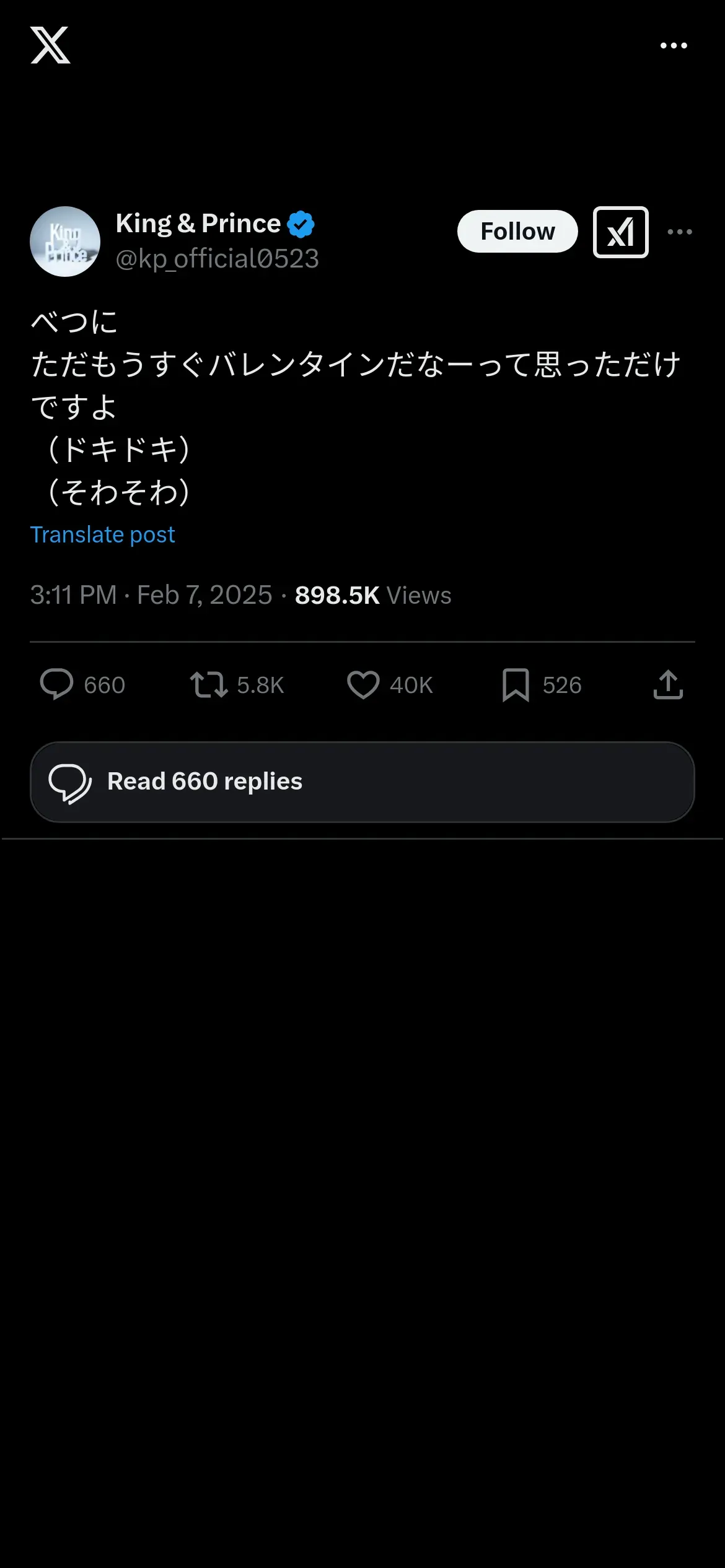Click the blue verified badge
This screenshot has width=725, height=1568.
point(301,224)
